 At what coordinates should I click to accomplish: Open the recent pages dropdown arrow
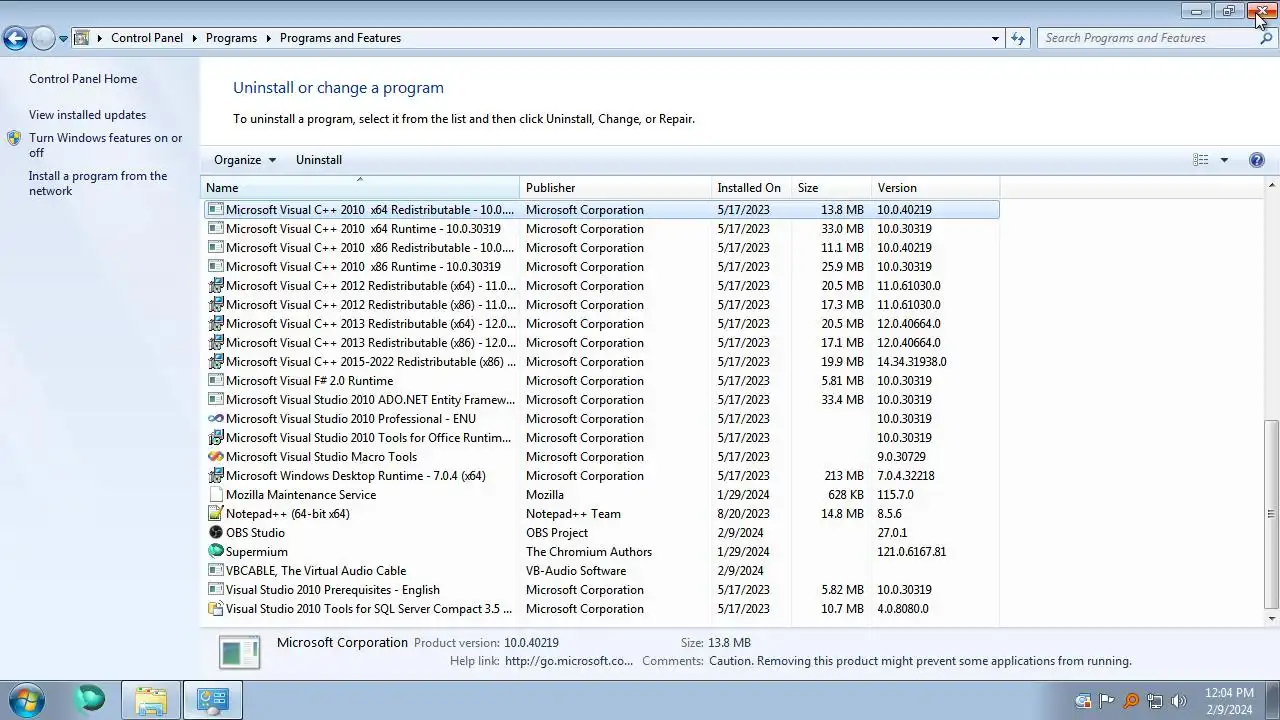pos(63,38)
